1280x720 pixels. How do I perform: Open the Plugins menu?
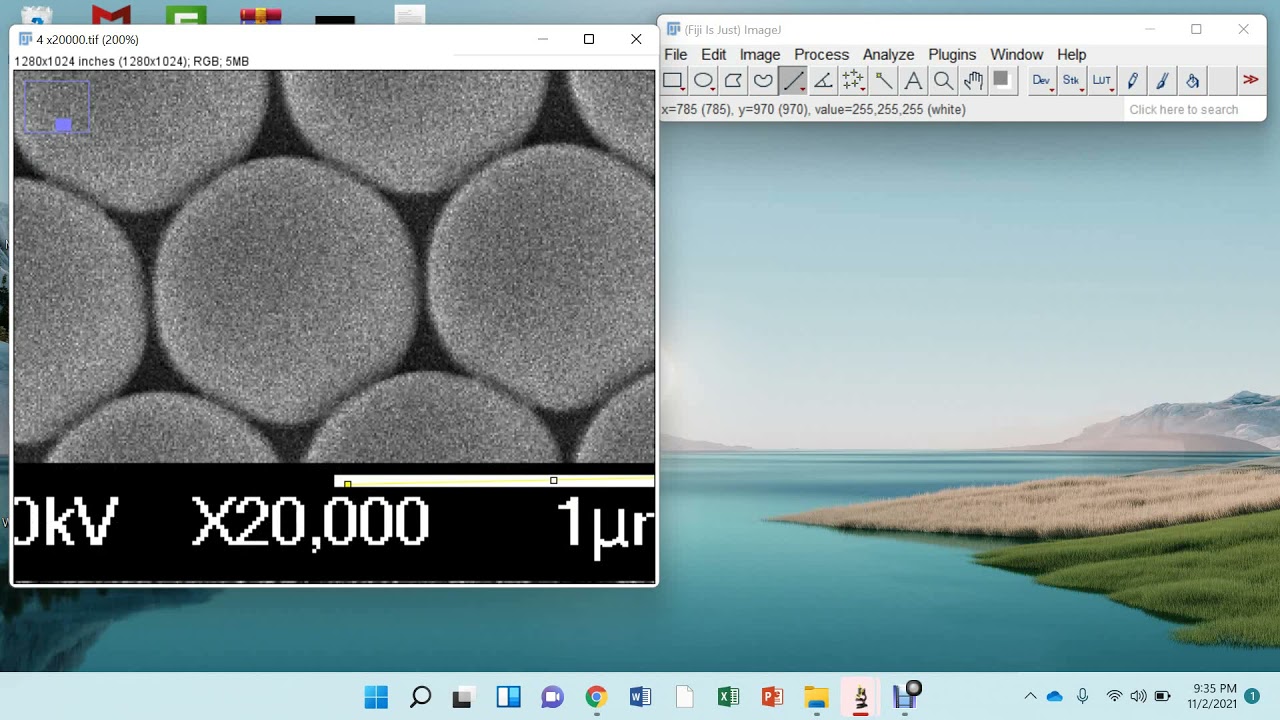coord(952,55)
